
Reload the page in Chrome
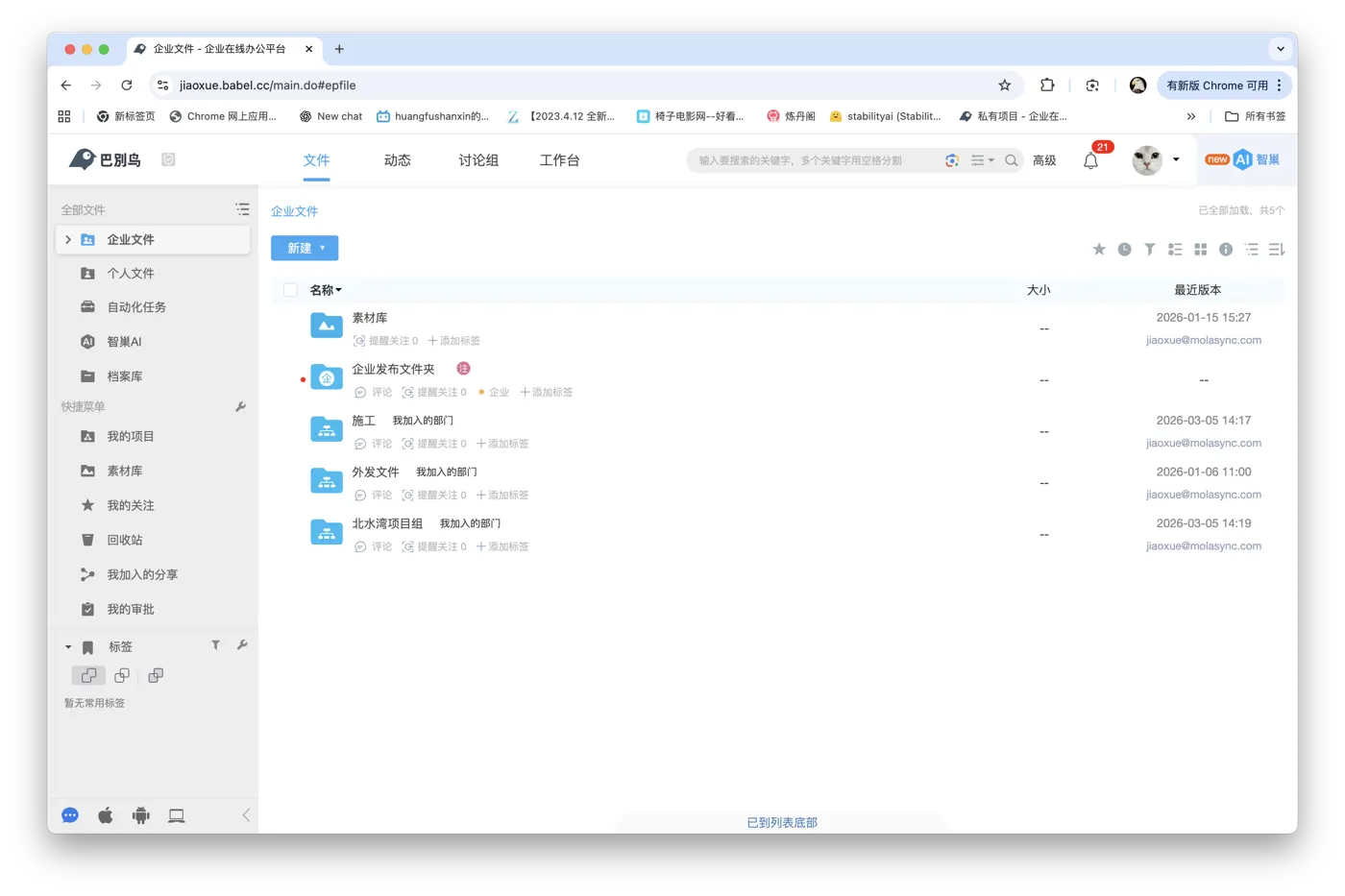[x=127, y=85]
